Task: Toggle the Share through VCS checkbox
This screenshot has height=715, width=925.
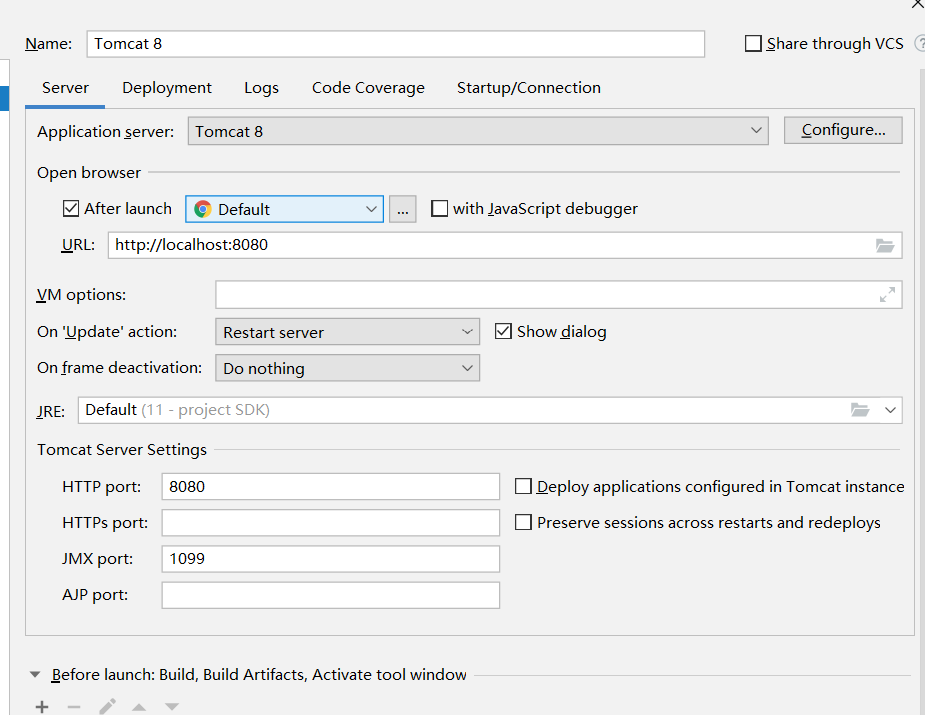Action: 753,44
